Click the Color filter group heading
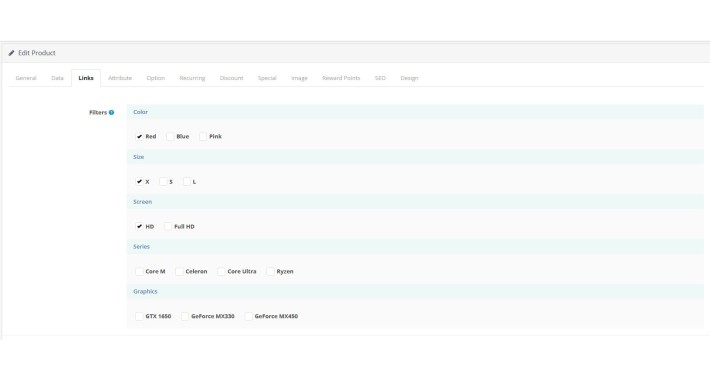The width and height of the screenshot is (710, 380). coord(140,112)
